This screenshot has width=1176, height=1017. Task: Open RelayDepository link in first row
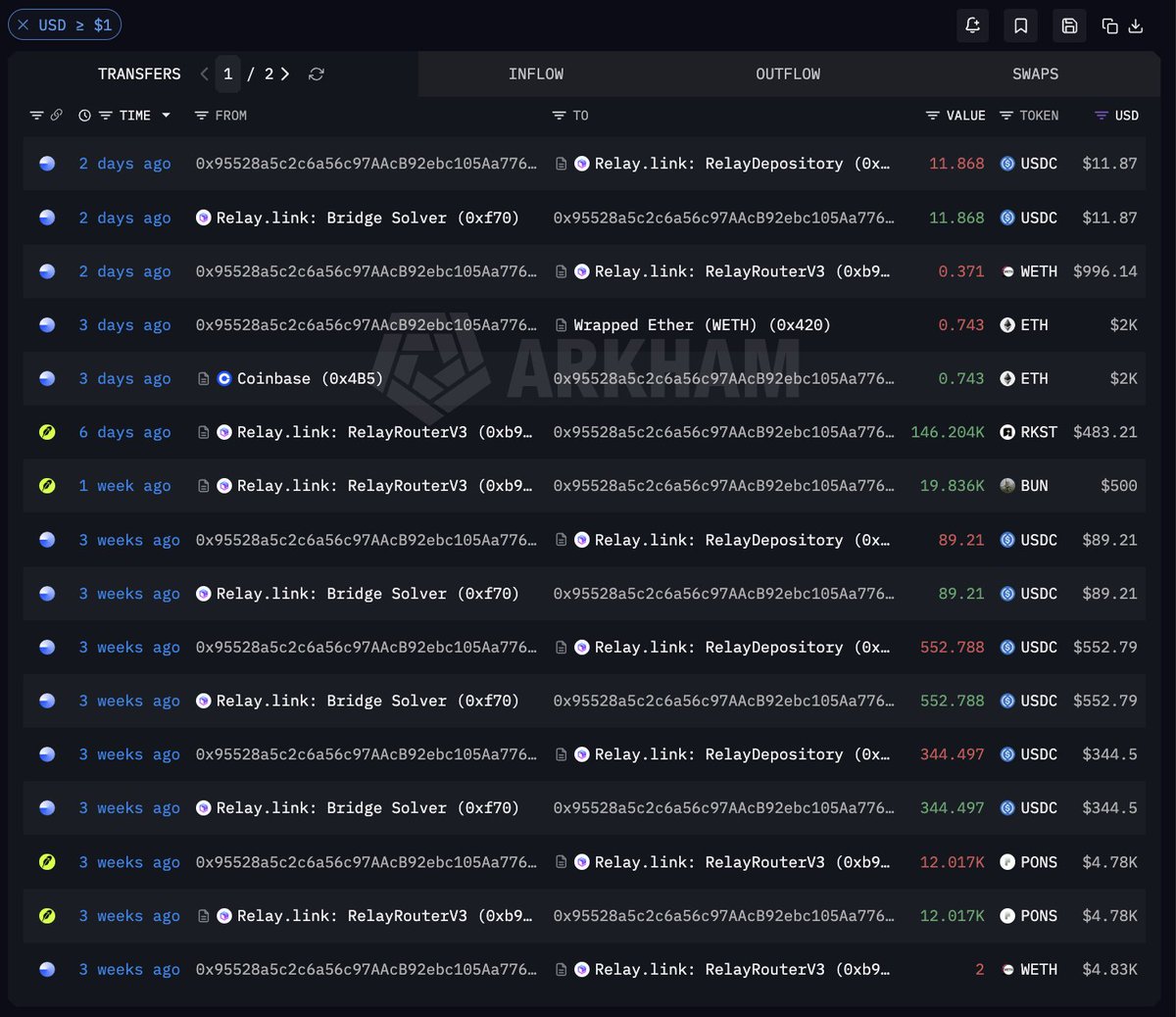(x=742, y=164)
